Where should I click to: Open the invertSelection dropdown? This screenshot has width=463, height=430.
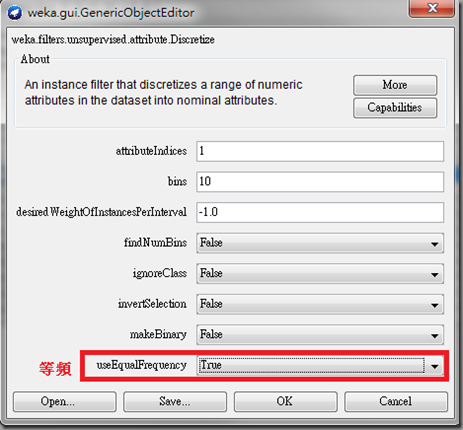[320, 304]
